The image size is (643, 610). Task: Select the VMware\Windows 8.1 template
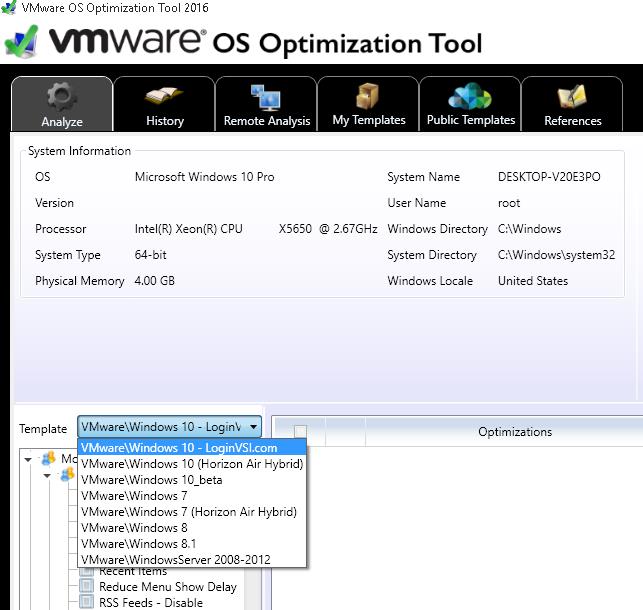(192, 544)
